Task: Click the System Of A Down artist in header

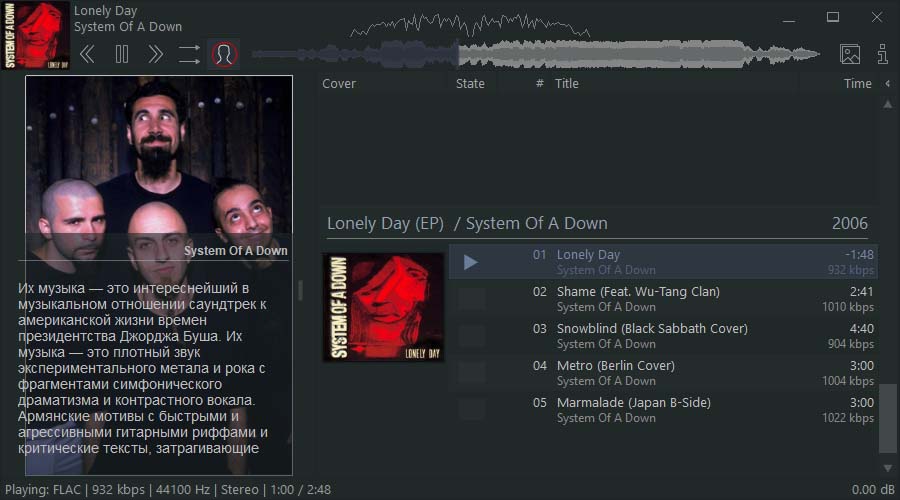Action: point(128,27)
